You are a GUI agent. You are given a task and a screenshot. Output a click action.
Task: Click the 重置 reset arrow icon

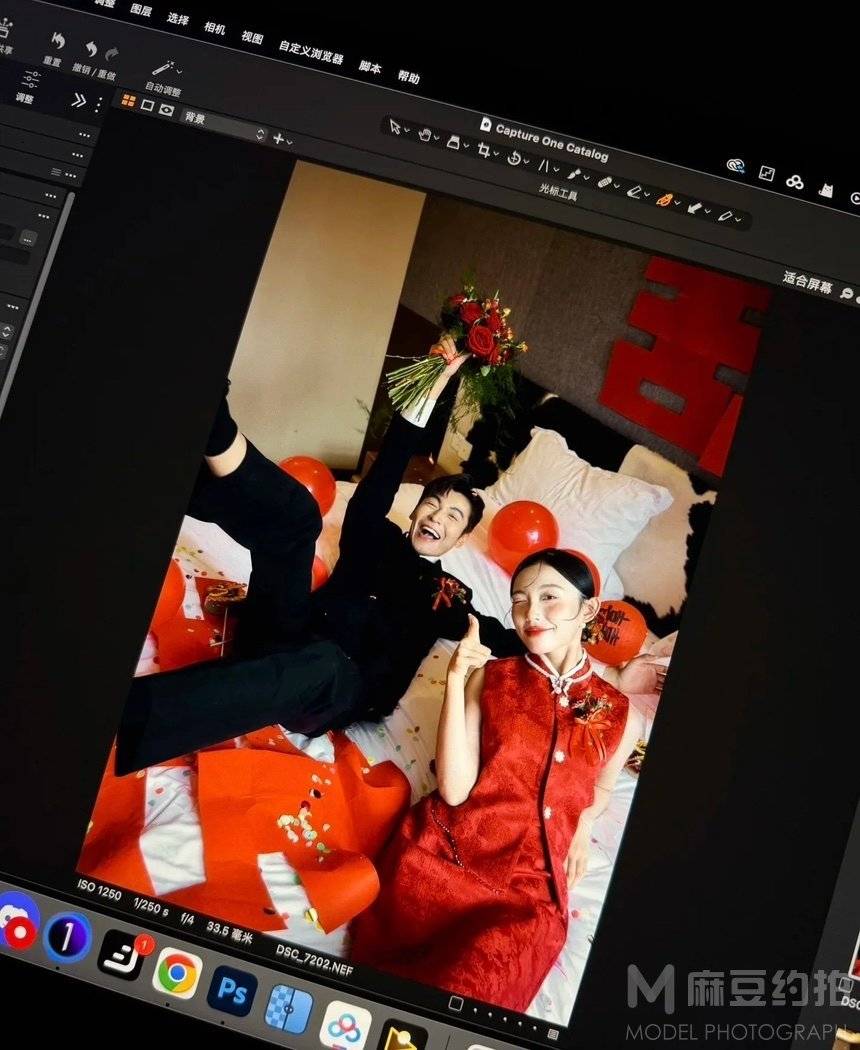click(58, 42)
